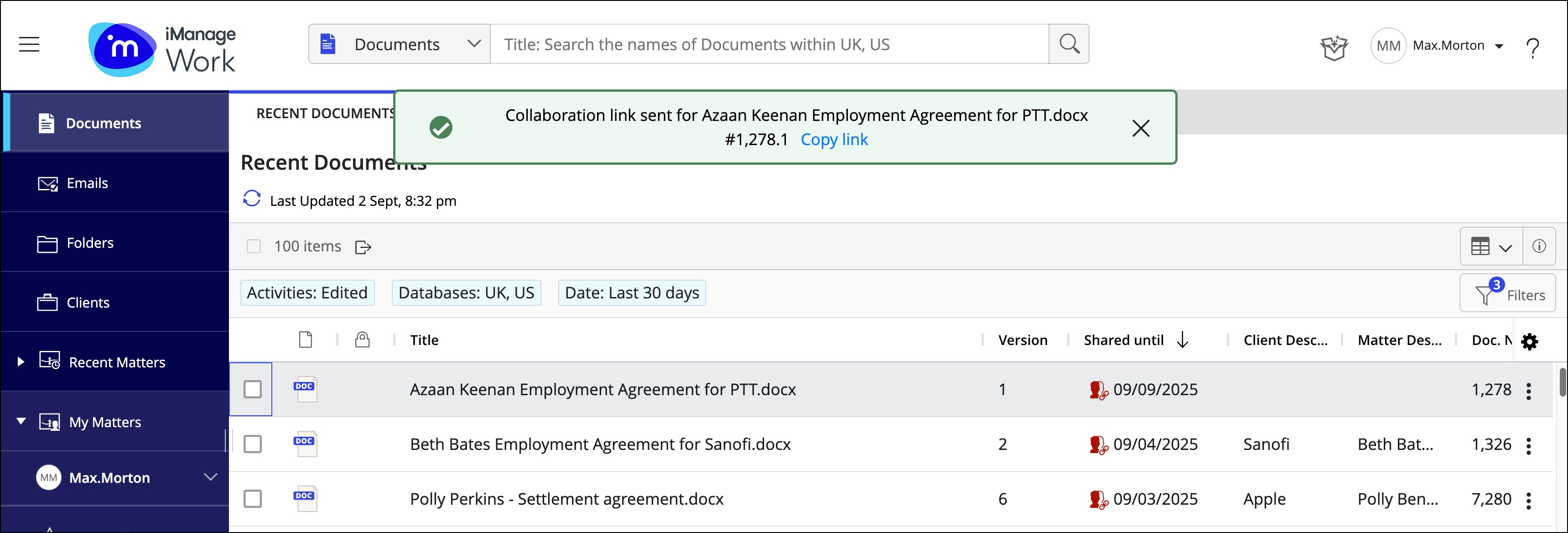Open Clients in the sidebar
The height and width of the screenshot is (533, 1568).
tap(88, 303)
